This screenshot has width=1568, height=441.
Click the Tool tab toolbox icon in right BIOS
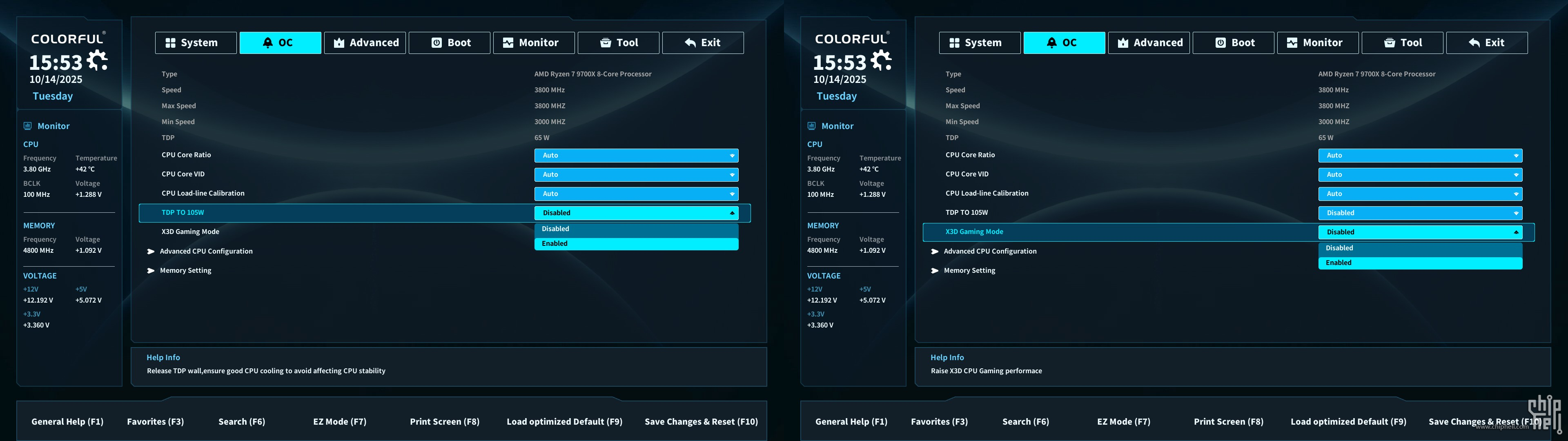point(1390,42)
